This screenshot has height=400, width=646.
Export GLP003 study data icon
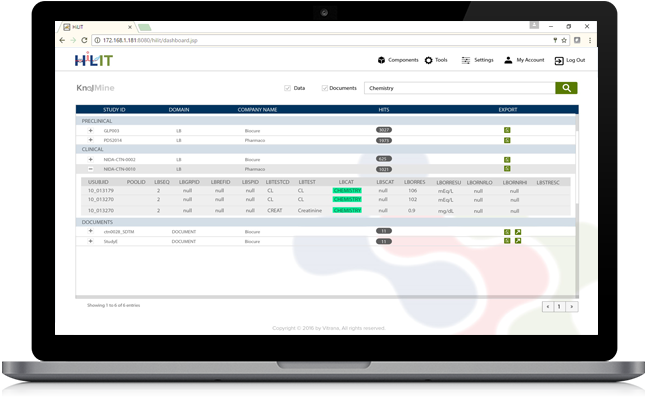[x=507, y=131]
